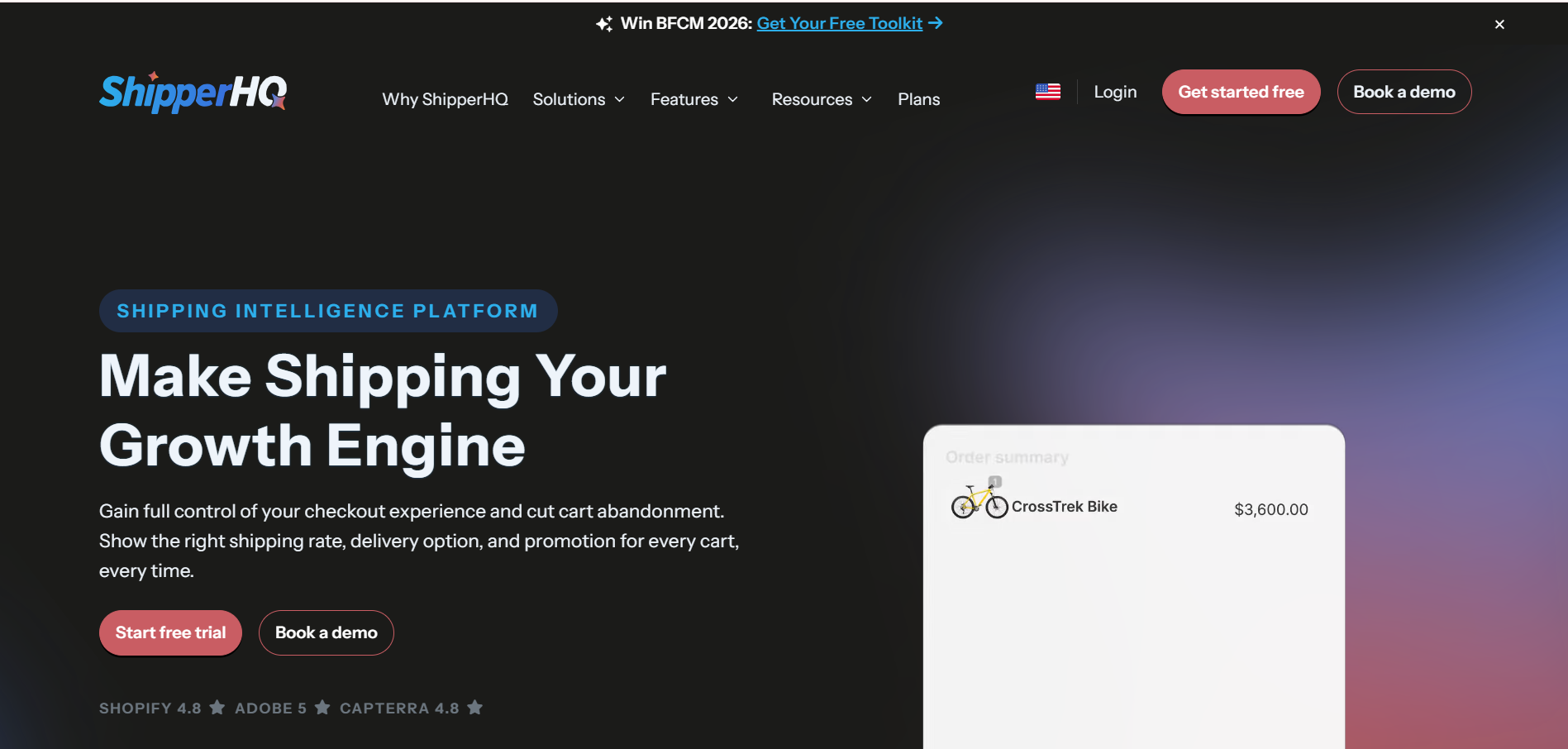Click the CrossTrek Bike thumbnail
Image resolution: width=1568 pixels, height=749 pixels.
(979, 499)
